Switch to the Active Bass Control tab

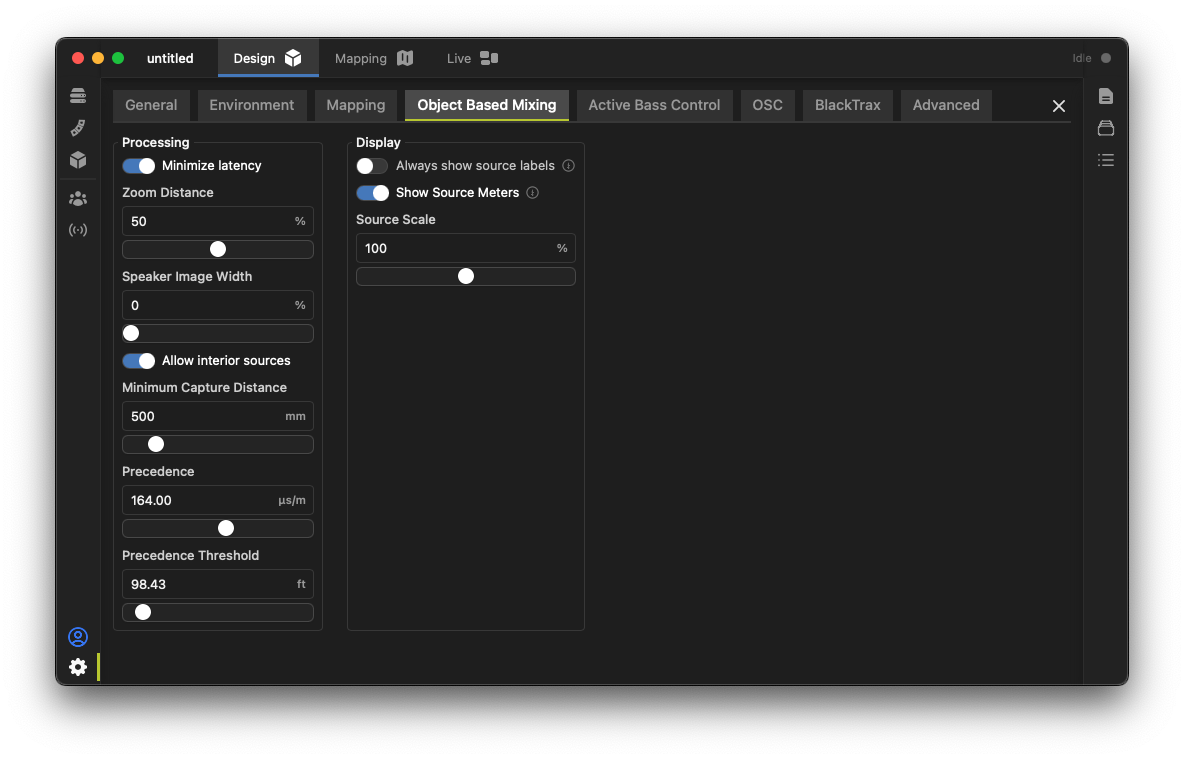pos(654,105)
